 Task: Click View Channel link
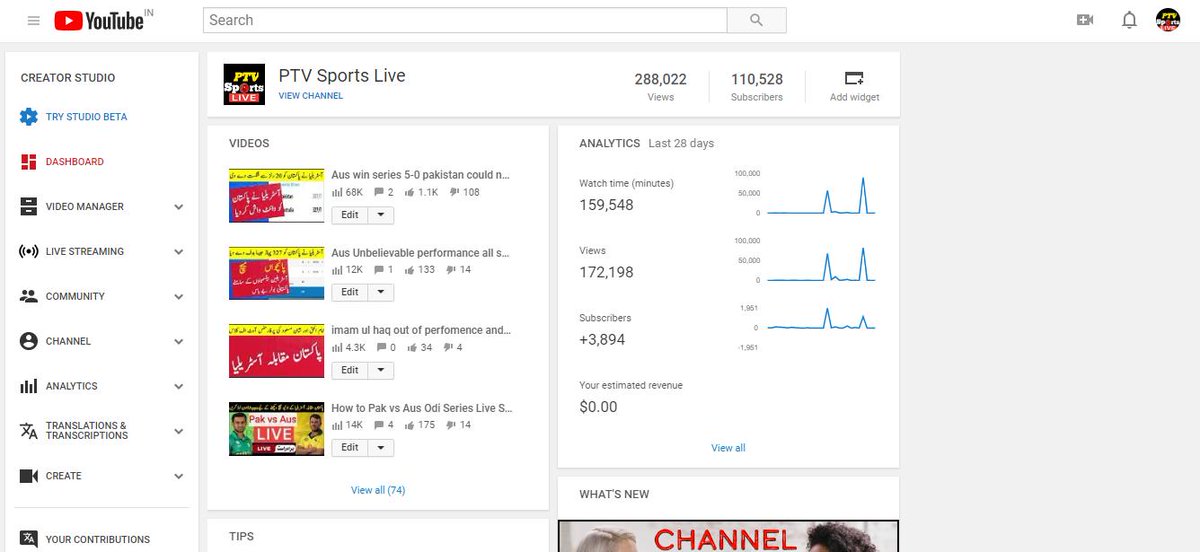click(311, 96)
